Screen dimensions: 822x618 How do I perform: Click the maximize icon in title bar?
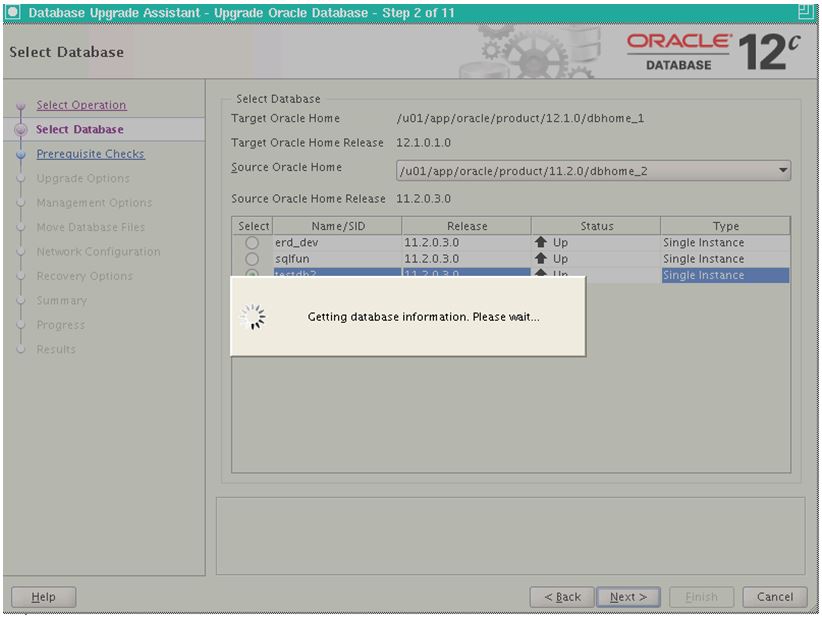[806, 12]
